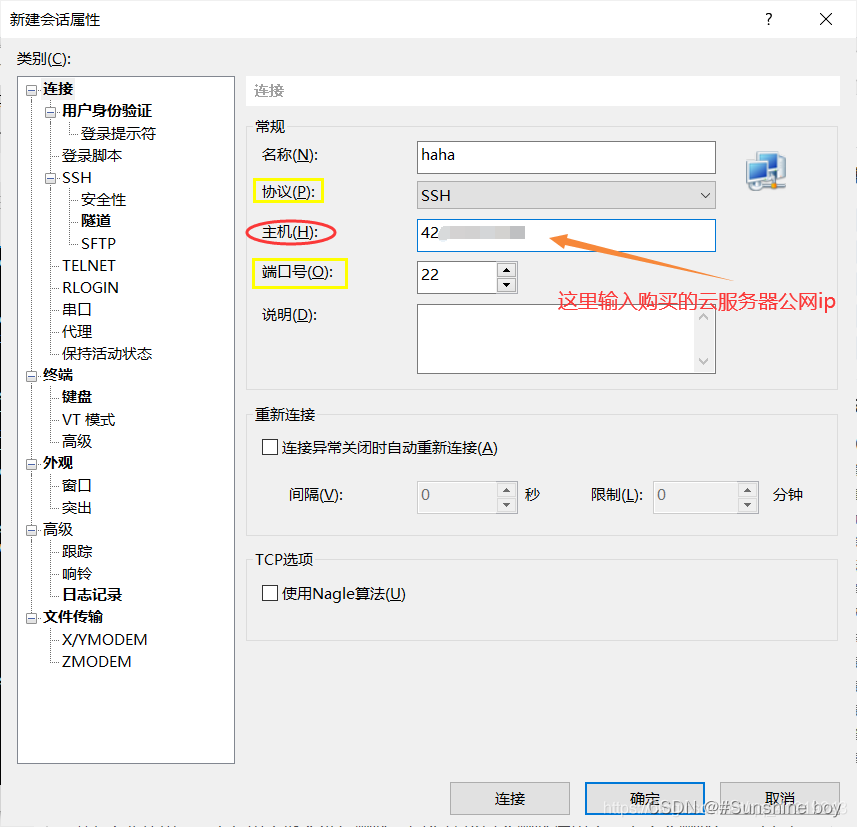Select 窗口 under 外观

tap(77, 485)
